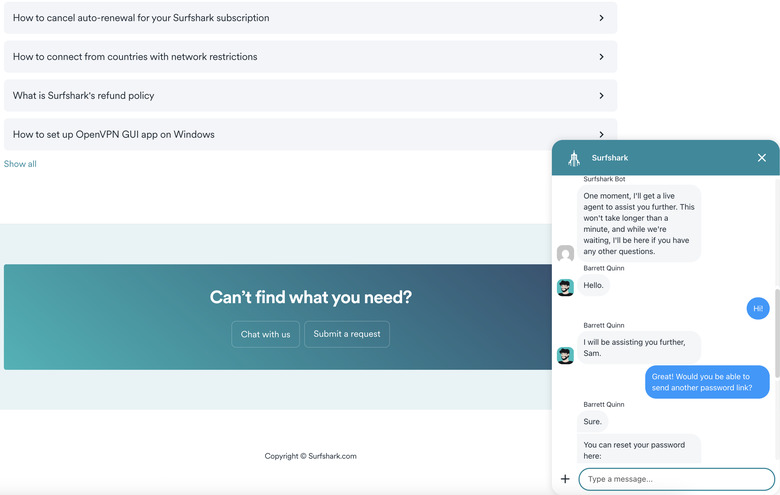Open "What is Surfshark's refund policy" article
This screenshot has height=495, width=780.
point(83,96)
